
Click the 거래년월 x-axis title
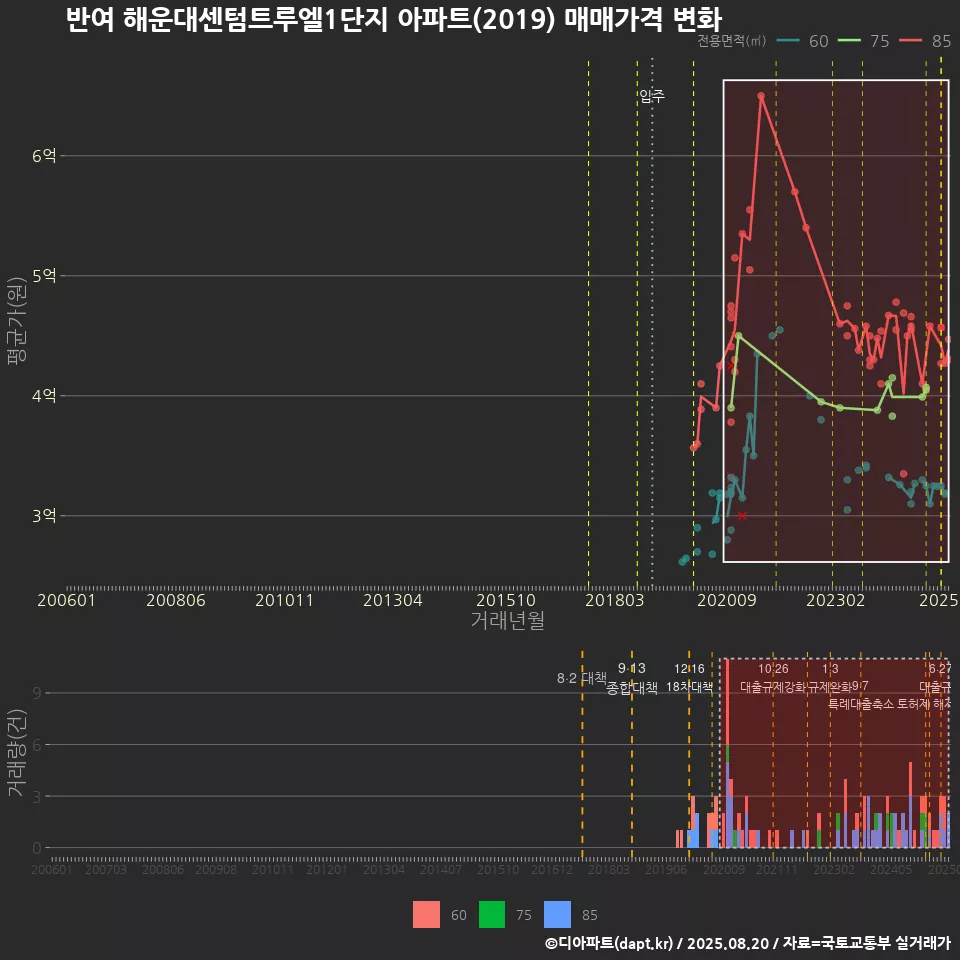click(508, 620)
